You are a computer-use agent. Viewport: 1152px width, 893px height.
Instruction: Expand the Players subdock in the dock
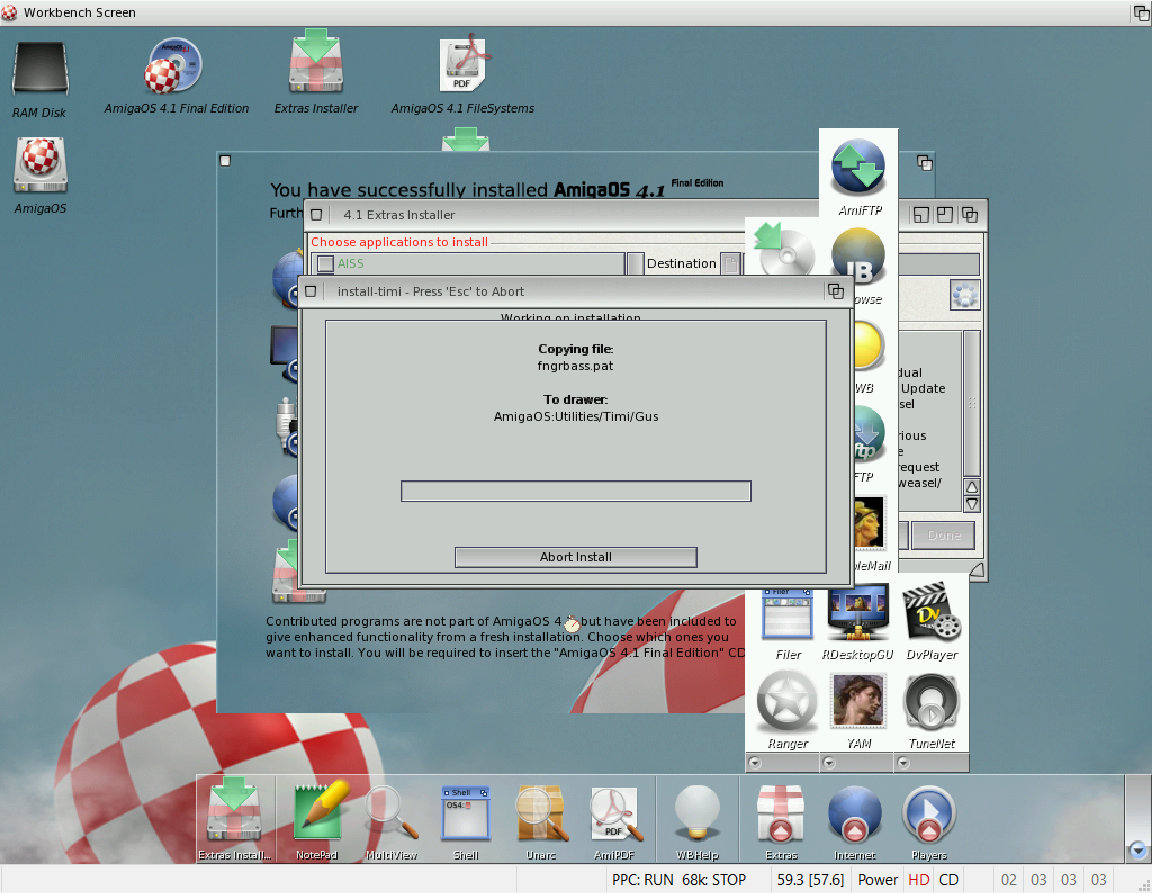[929, 814]
